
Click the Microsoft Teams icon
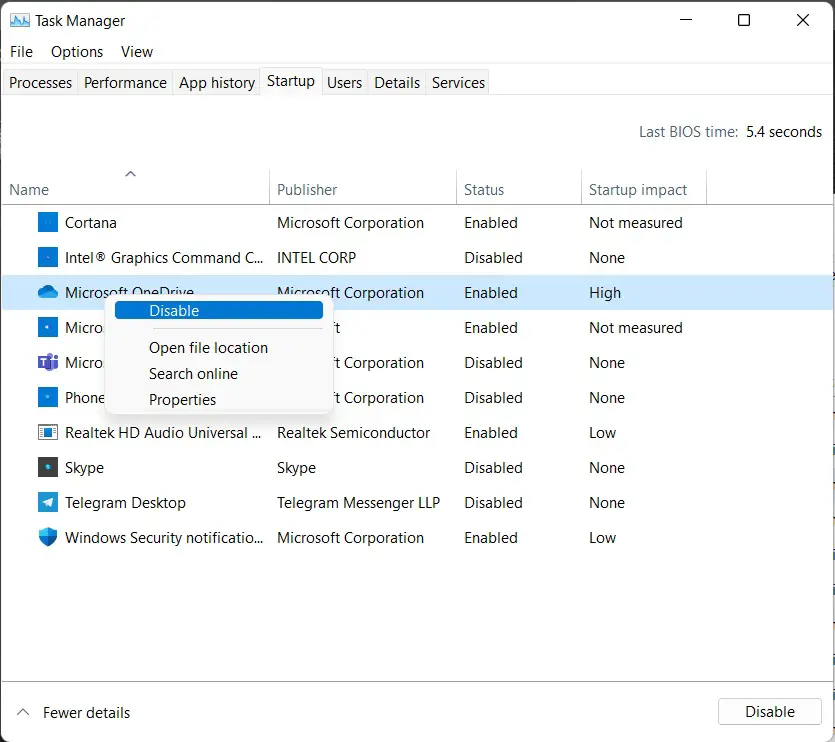(48, 362)
